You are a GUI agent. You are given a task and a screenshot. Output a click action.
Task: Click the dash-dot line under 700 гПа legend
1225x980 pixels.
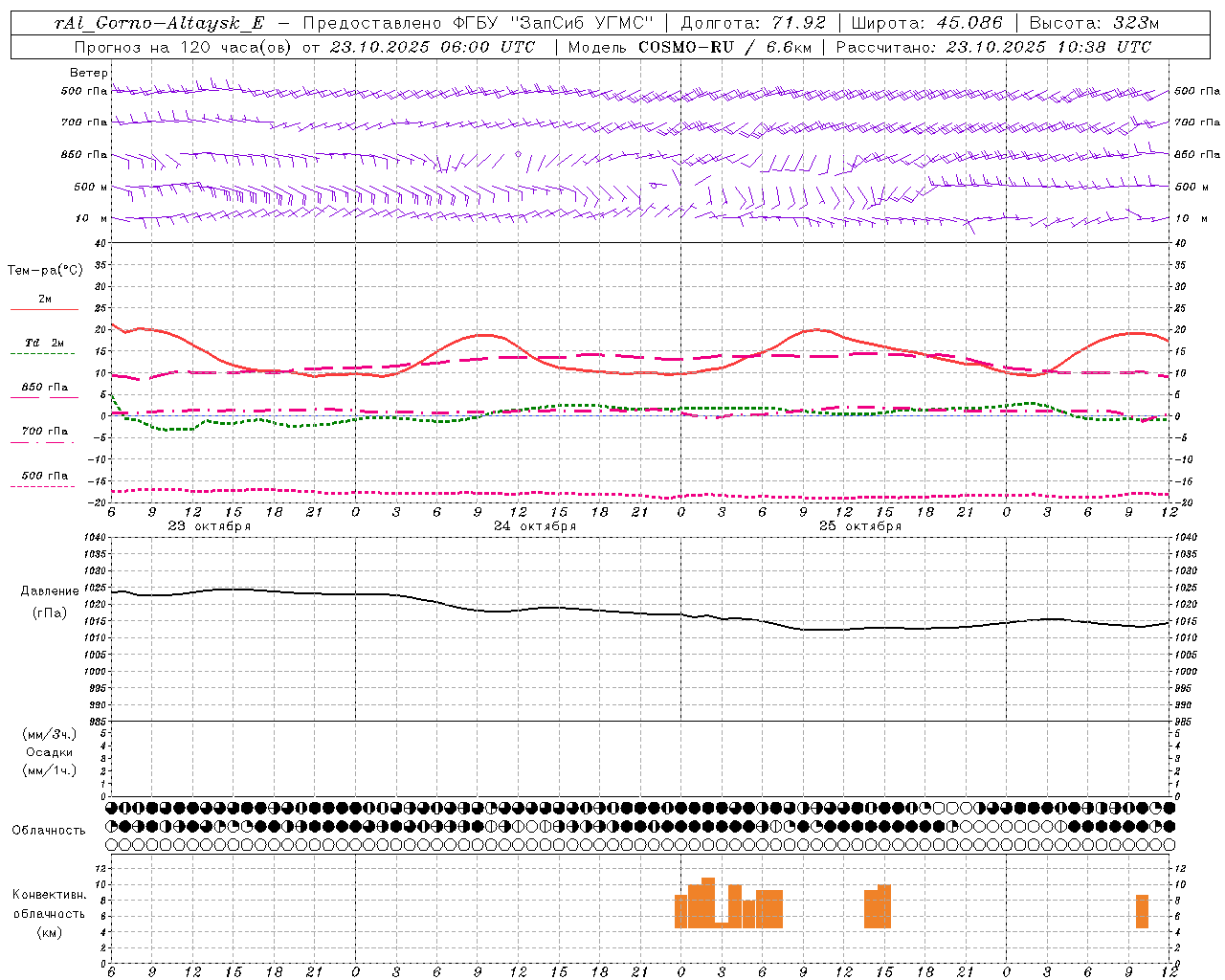(x=42, y=442)
